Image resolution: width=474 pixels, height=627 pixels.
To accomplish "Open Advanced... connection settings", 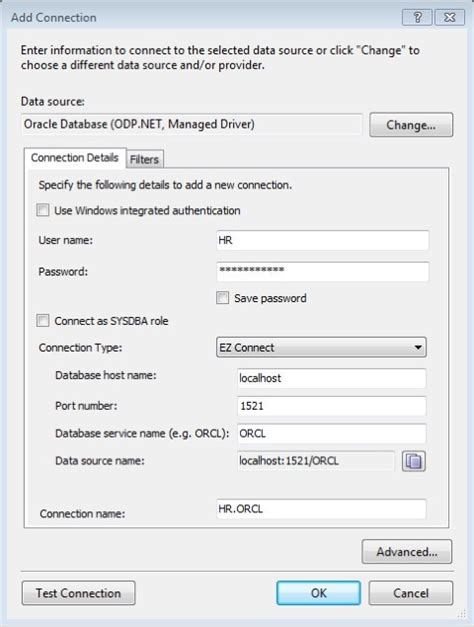I will coord(407,552).
